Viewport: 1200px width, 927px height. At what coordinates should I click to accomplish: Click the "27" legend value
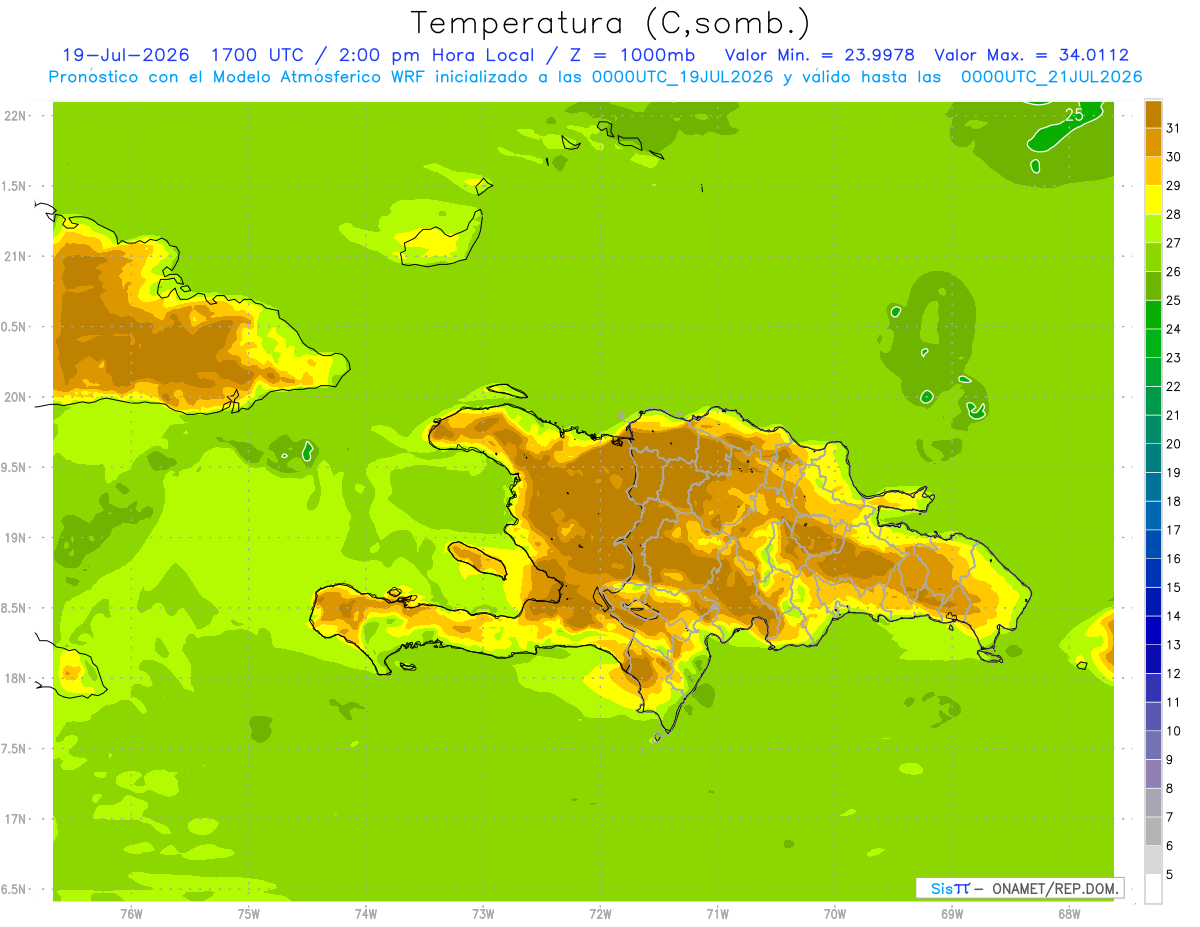[1174, 243]
